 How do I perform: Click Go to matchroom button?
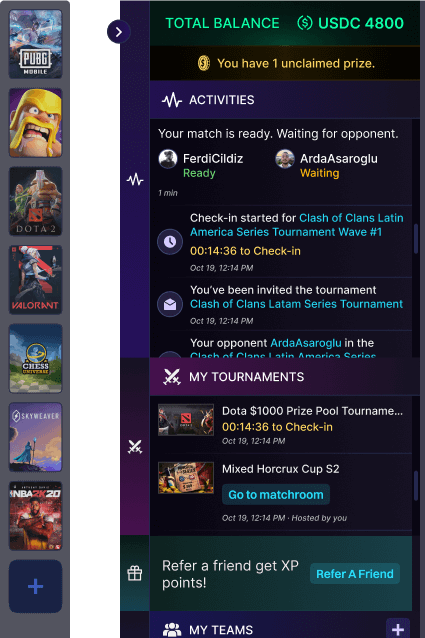276,494
